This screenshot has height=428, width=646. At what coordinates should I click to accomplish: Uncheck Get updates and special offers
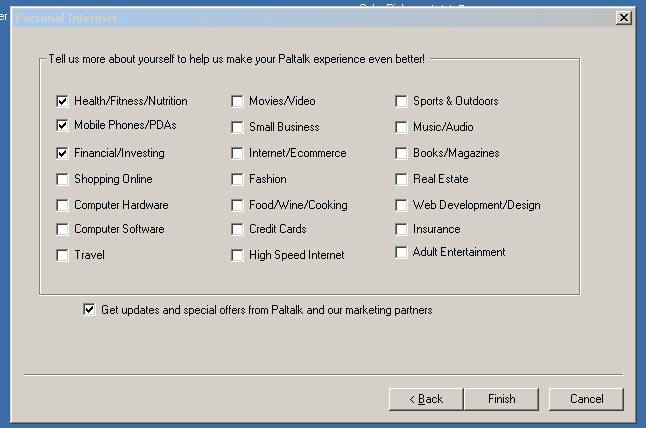pyautogui.click(x=89, y=309)
